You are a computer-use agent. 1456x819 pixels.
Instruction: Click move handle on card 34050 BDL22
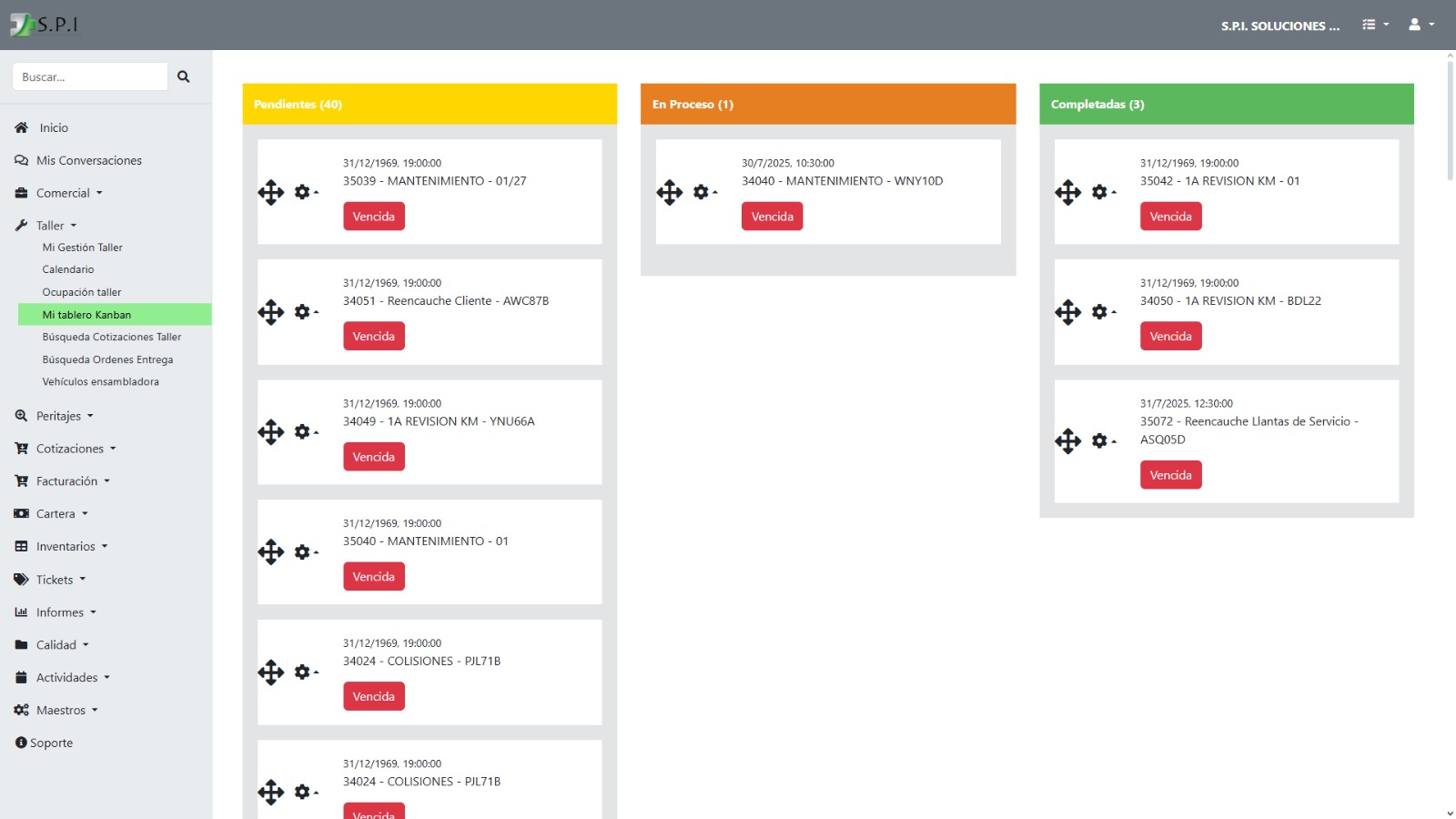pyautogui.click(x=1068, y=312)
